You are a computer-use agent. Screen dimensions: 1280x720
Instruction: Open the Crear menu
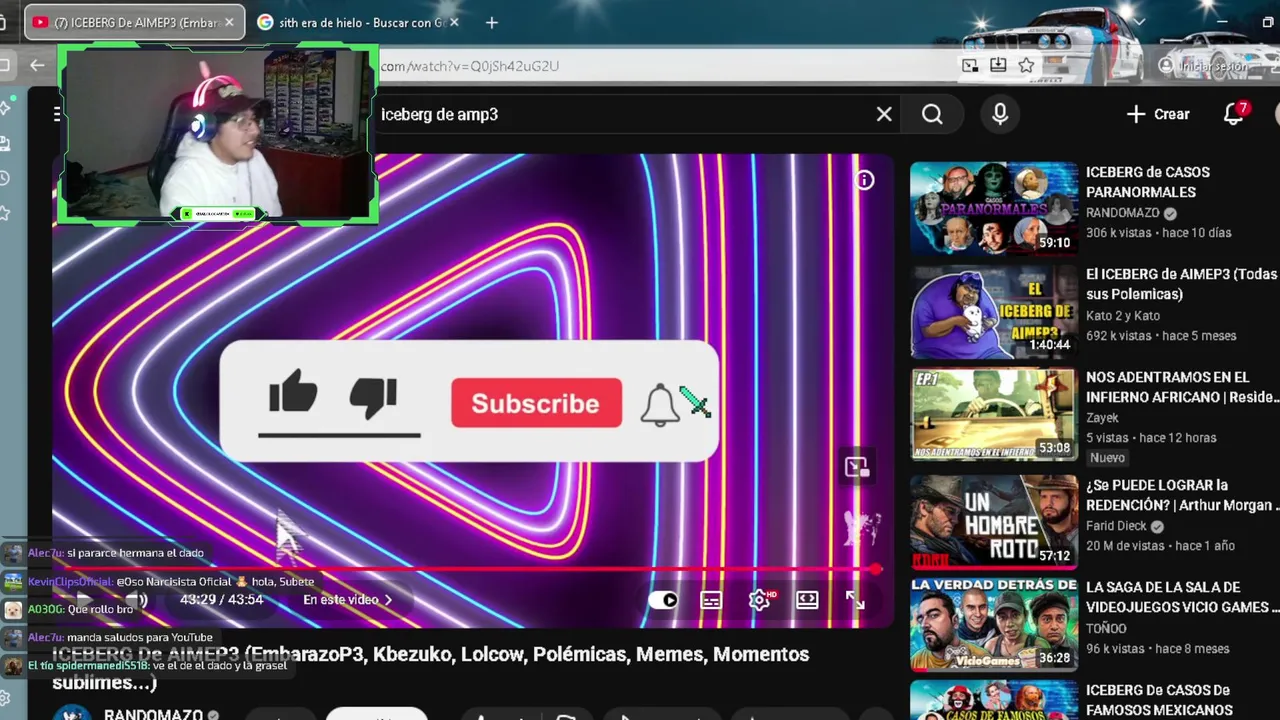(1158, 114)
